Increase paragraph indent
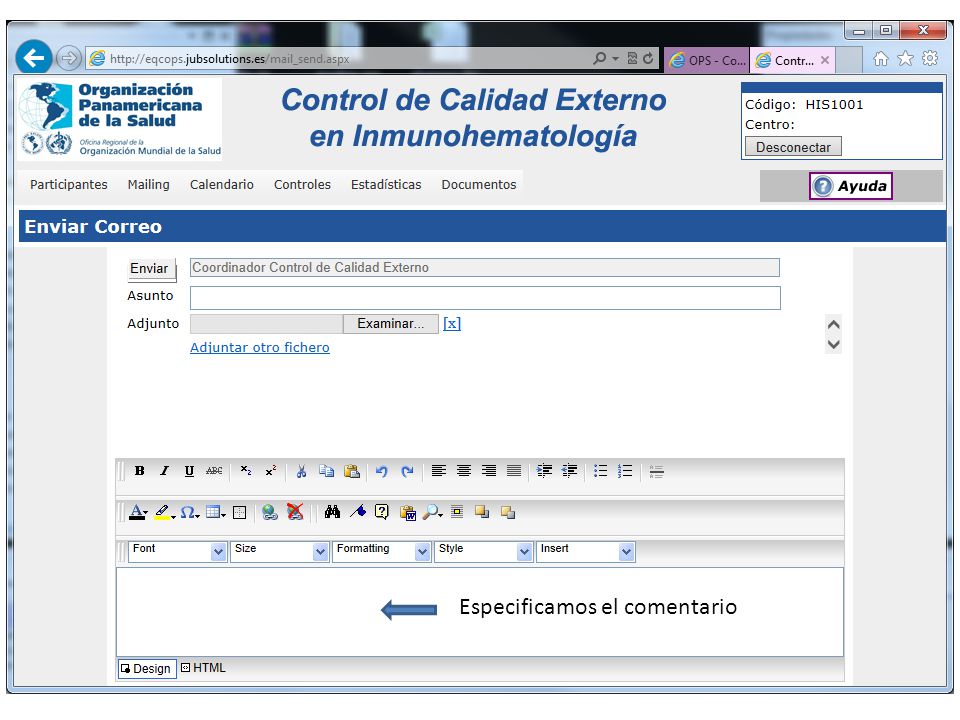 (x=544, y=471)
